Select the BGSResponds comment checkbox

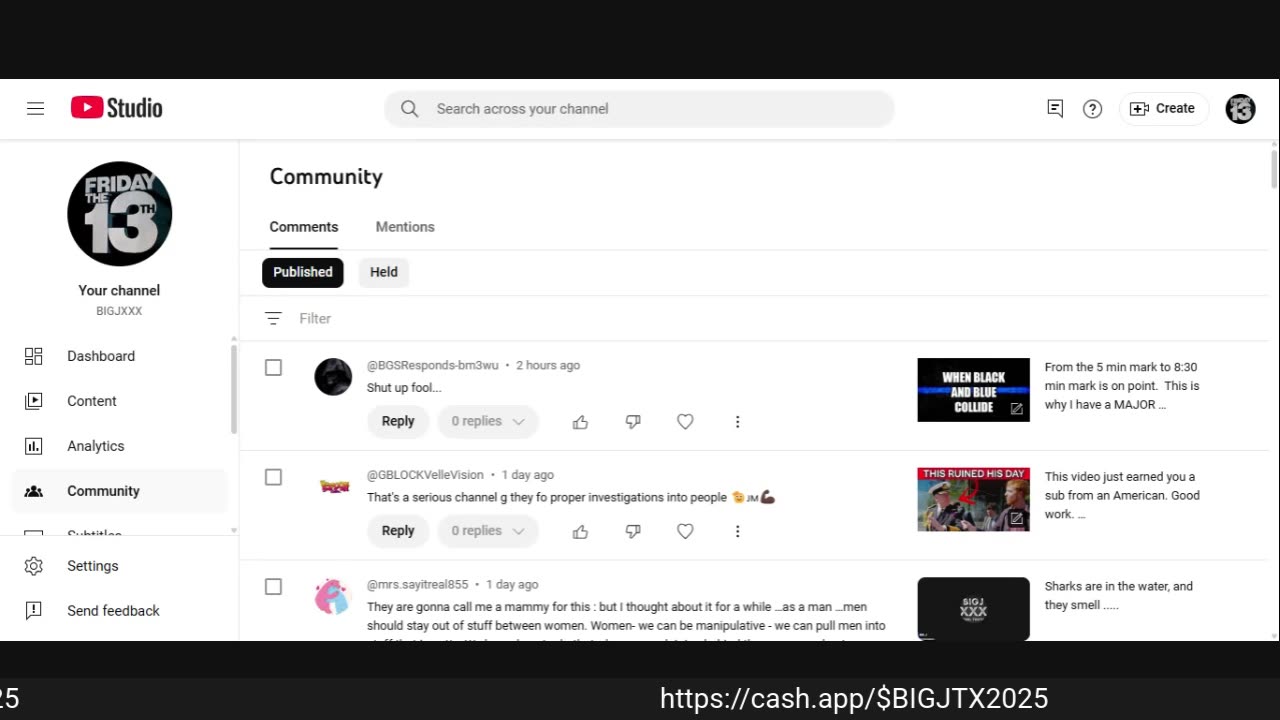pos(273,368)
